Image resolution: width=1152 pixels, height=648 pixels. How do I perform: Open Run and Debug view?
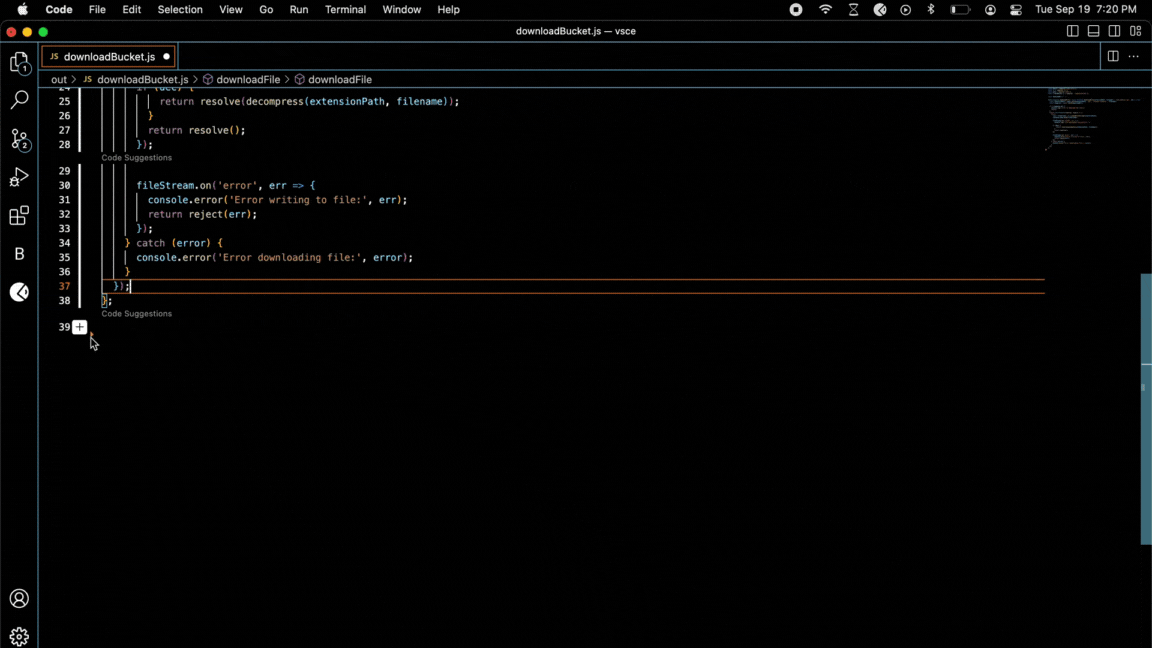19,178
